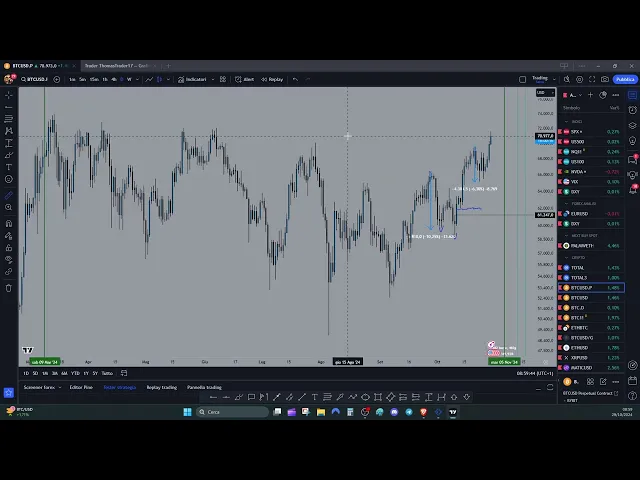Open the Alerts clock icon in right sidebar
Image resolution: width=640 pixels, height=480 pixels.
(x=632, y=110)
